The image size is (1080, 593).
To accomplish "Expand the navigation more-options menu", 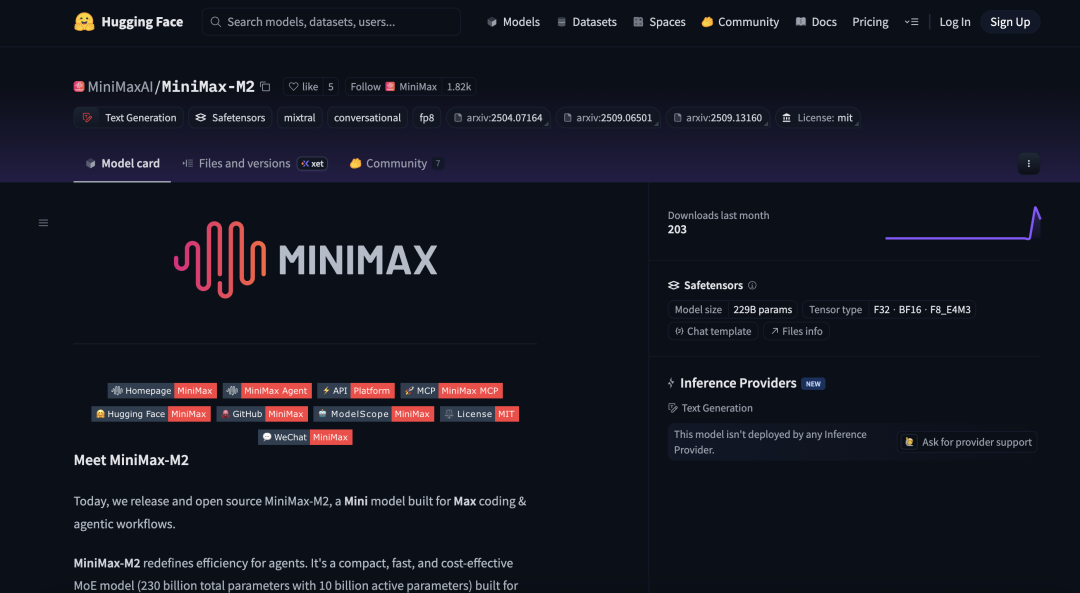I will [x=911, y=22].
